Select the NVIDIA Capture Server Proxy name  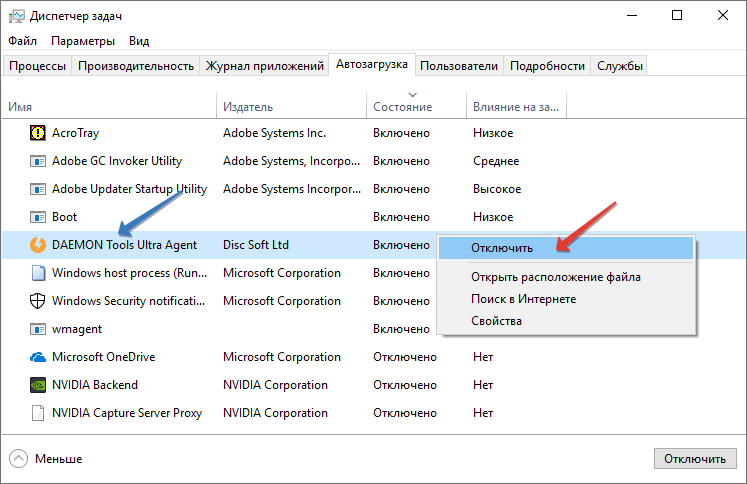127,413
